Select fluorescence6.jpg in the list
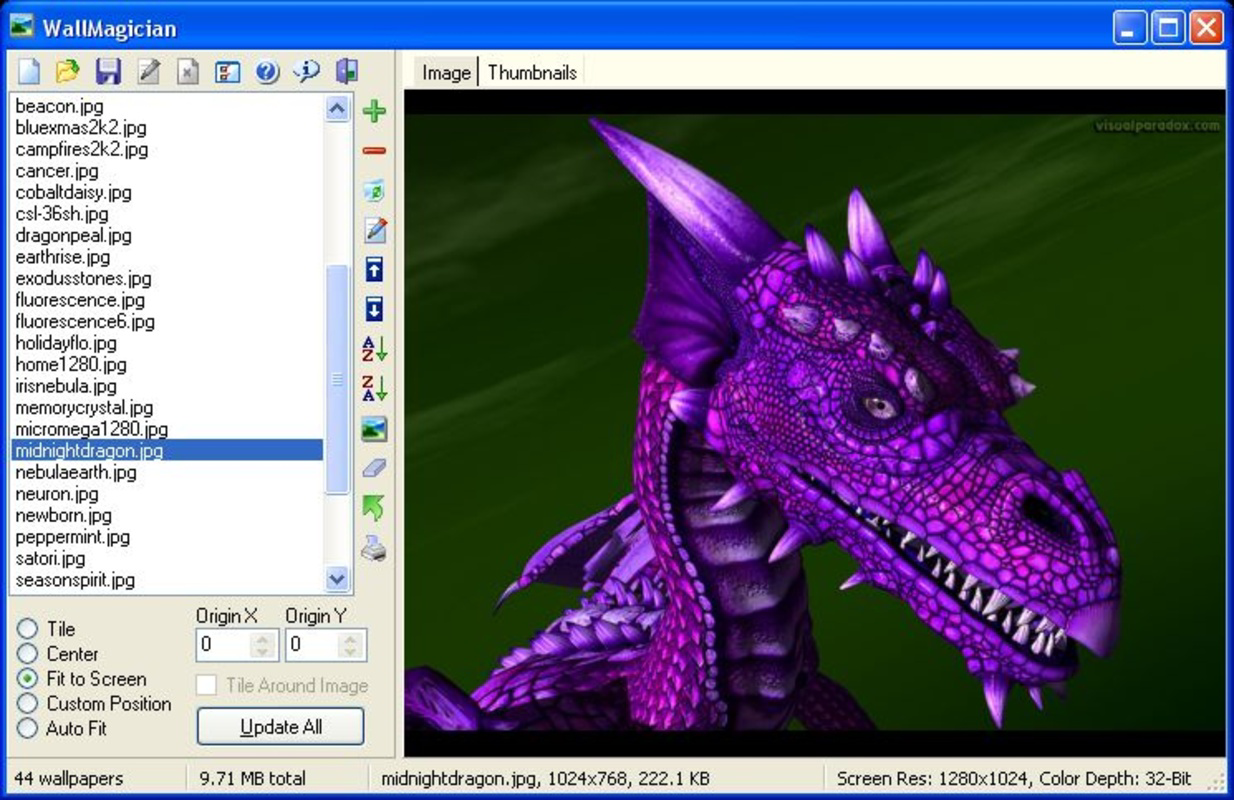1234x800 pixels. tap(167, 322)
